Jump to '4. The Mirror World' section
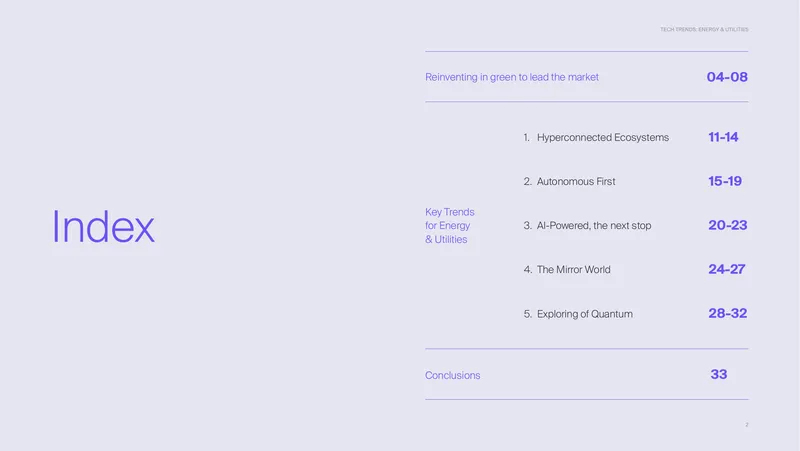The height and width of the screenshot is (451, 800). click(567, 269)
